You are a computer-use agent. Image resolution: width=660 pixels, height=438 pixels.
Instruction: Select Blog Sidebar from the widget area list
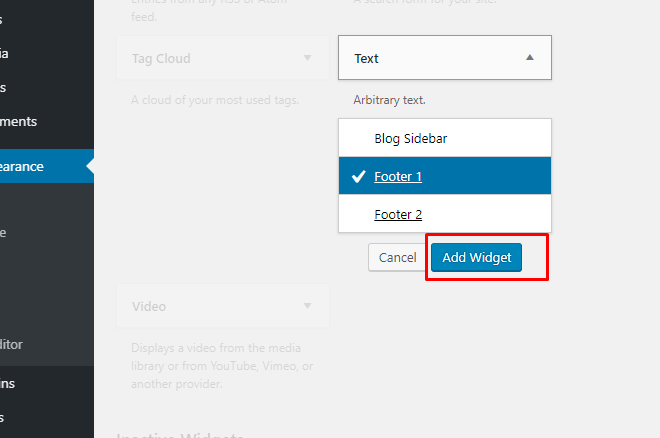(444, 138)
